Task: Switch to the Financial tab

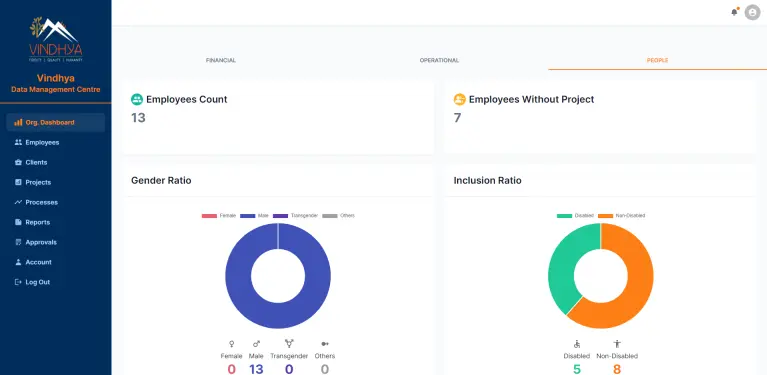Action: 221,61
